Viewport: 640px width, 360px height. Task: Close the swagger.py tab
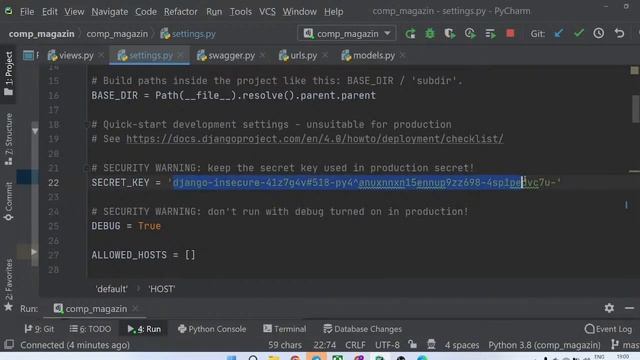(x=262, y=55)
